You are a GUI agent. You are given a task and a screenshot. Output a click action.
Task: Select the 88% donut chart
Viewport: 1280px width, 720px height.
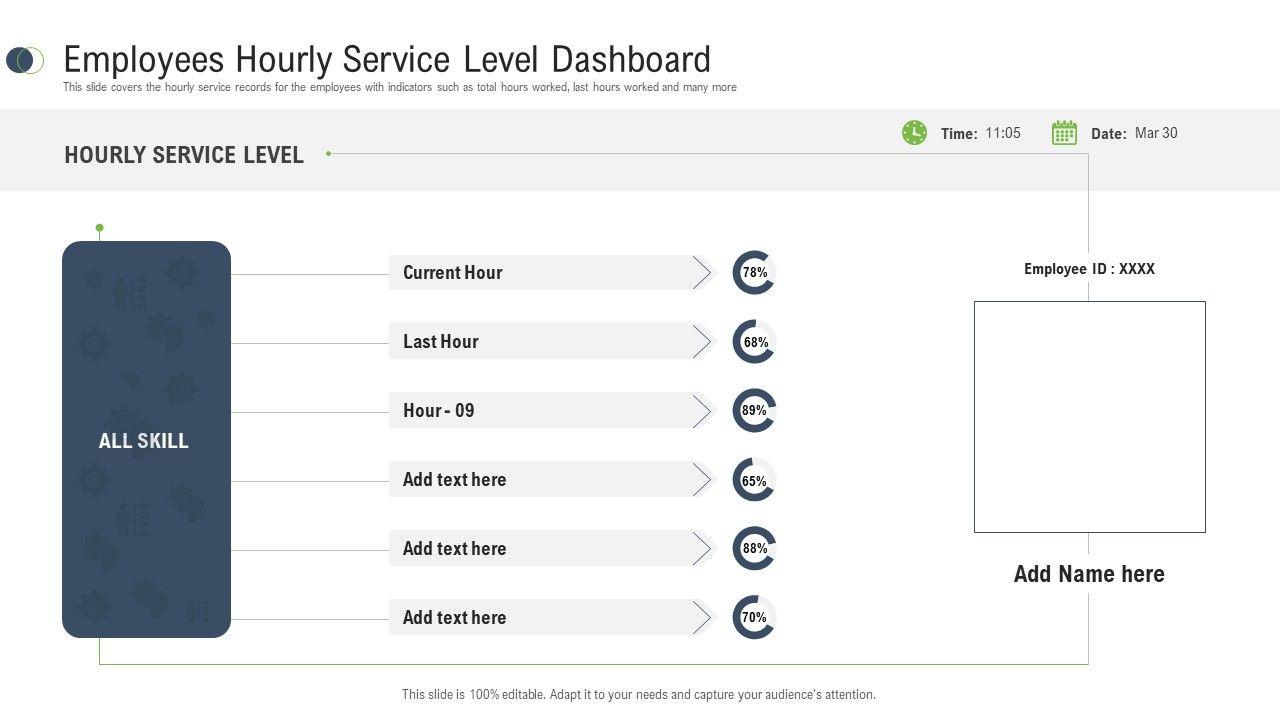(x=754, y=548)
